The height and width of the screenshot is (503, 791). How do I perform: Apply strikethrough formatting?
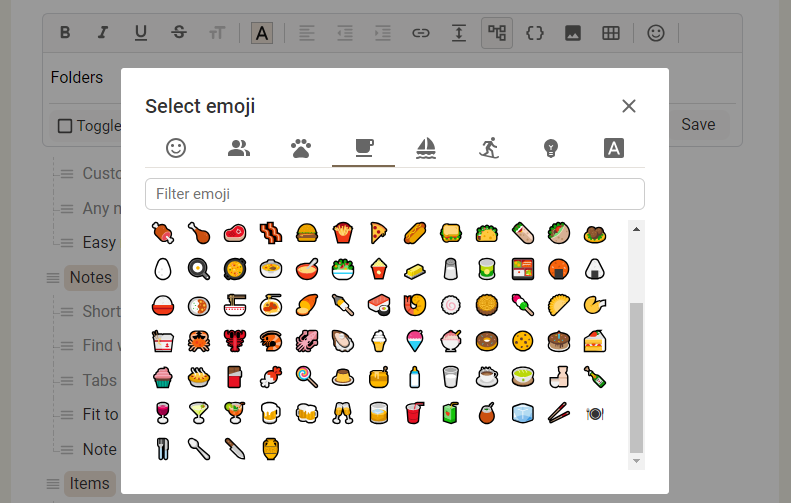point(179,33)
